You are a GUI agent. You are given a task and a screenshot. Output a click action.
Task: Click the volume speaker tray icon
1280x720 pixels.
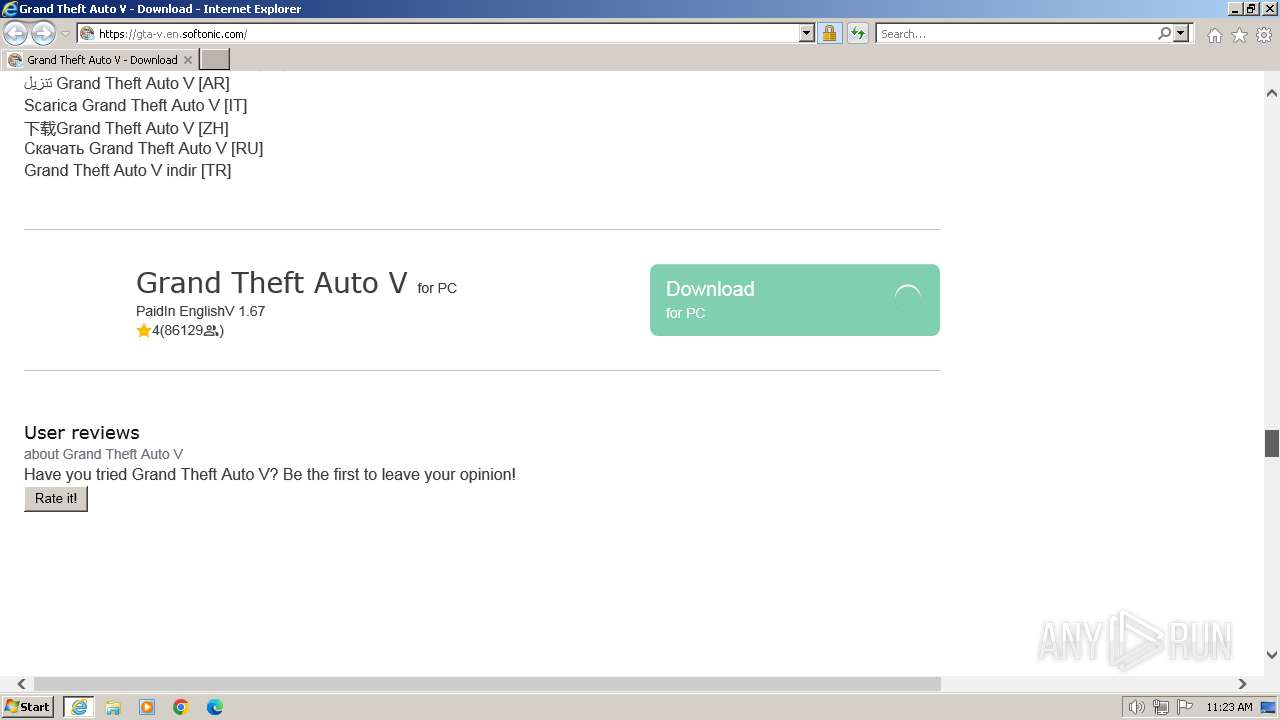click(1137, 707)
